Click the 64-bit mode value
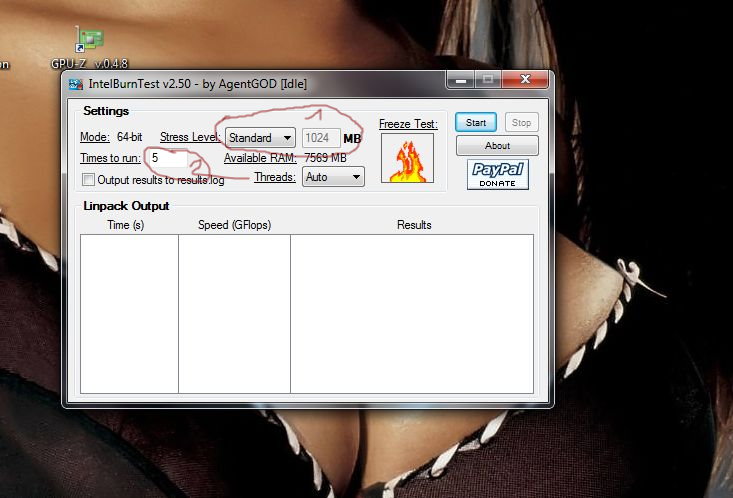Screen dimensions: 733x498 pos(129,137)
